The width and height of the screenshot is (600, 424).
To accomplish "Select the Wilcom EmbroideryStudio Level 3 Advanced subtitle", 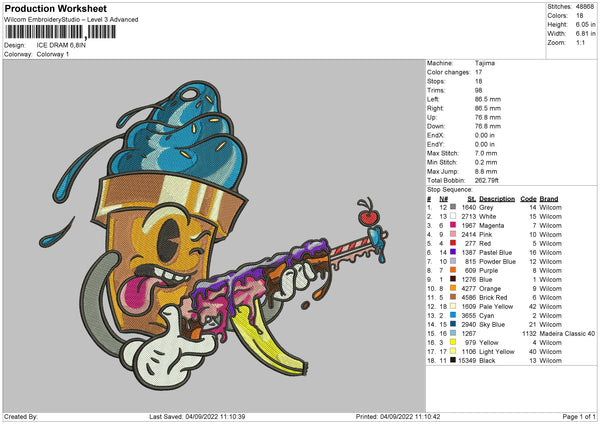I will (x=71, y=20).
